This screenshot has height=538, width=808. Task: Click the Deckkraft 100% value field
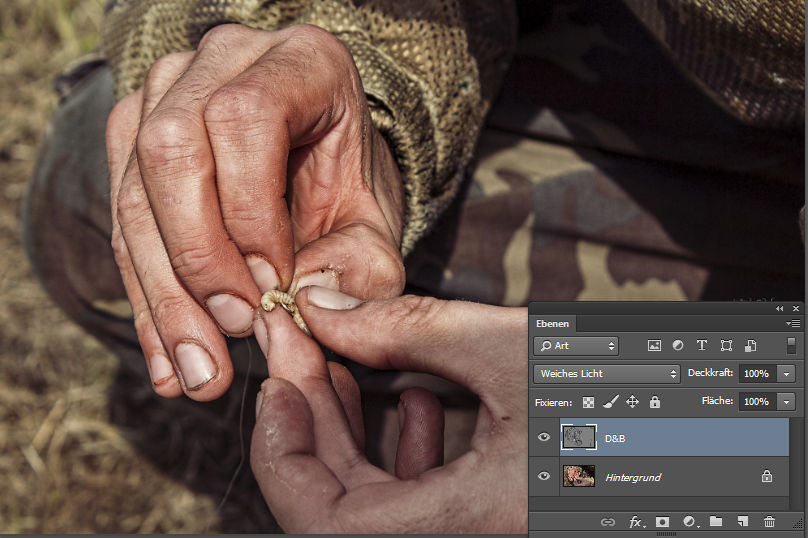coord(758,374)
